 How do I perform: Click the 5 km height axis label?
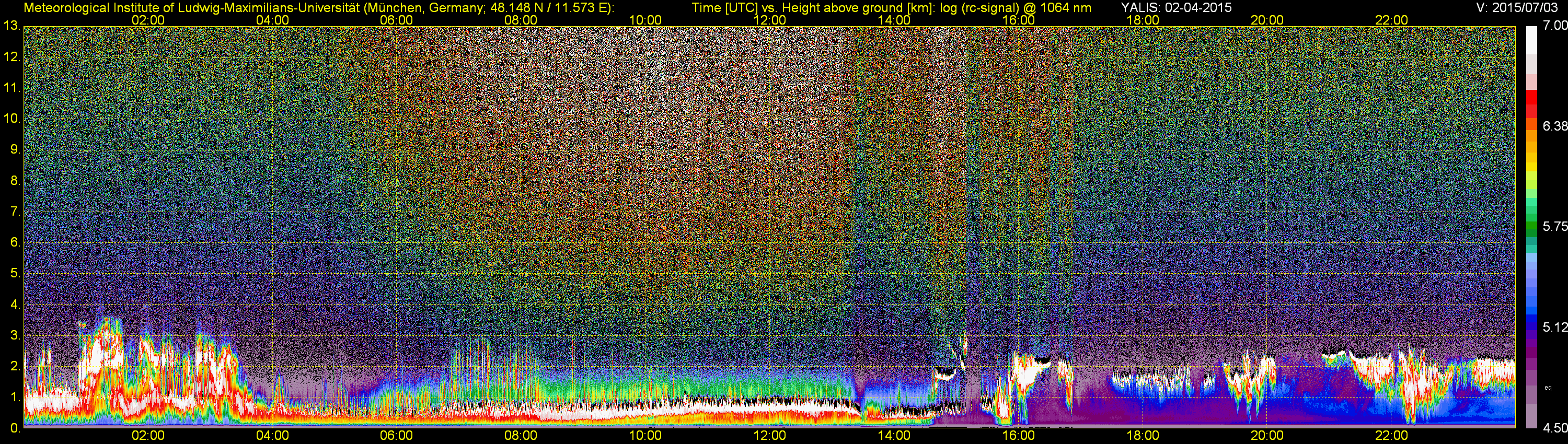[x=15, y=273]
